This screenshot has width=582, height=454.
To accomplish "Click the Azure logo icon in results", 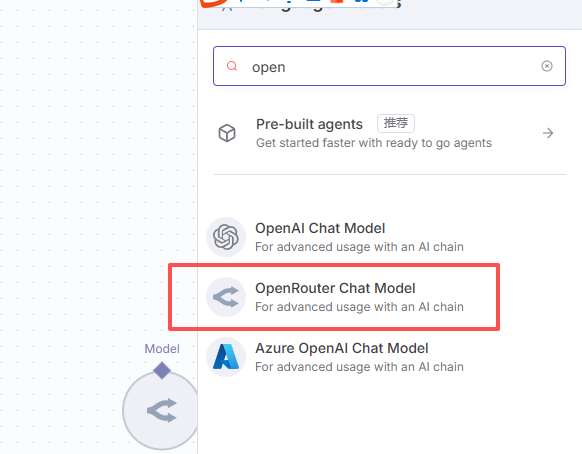I will point(226,357).
